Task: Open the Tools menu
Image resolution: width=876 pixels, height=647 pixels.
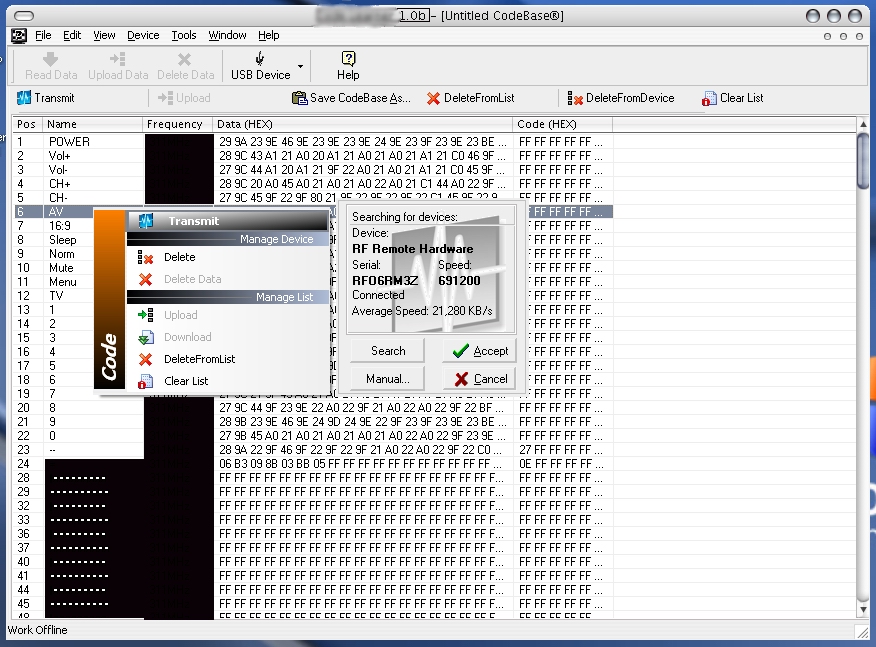Action: tap(184, 35)
